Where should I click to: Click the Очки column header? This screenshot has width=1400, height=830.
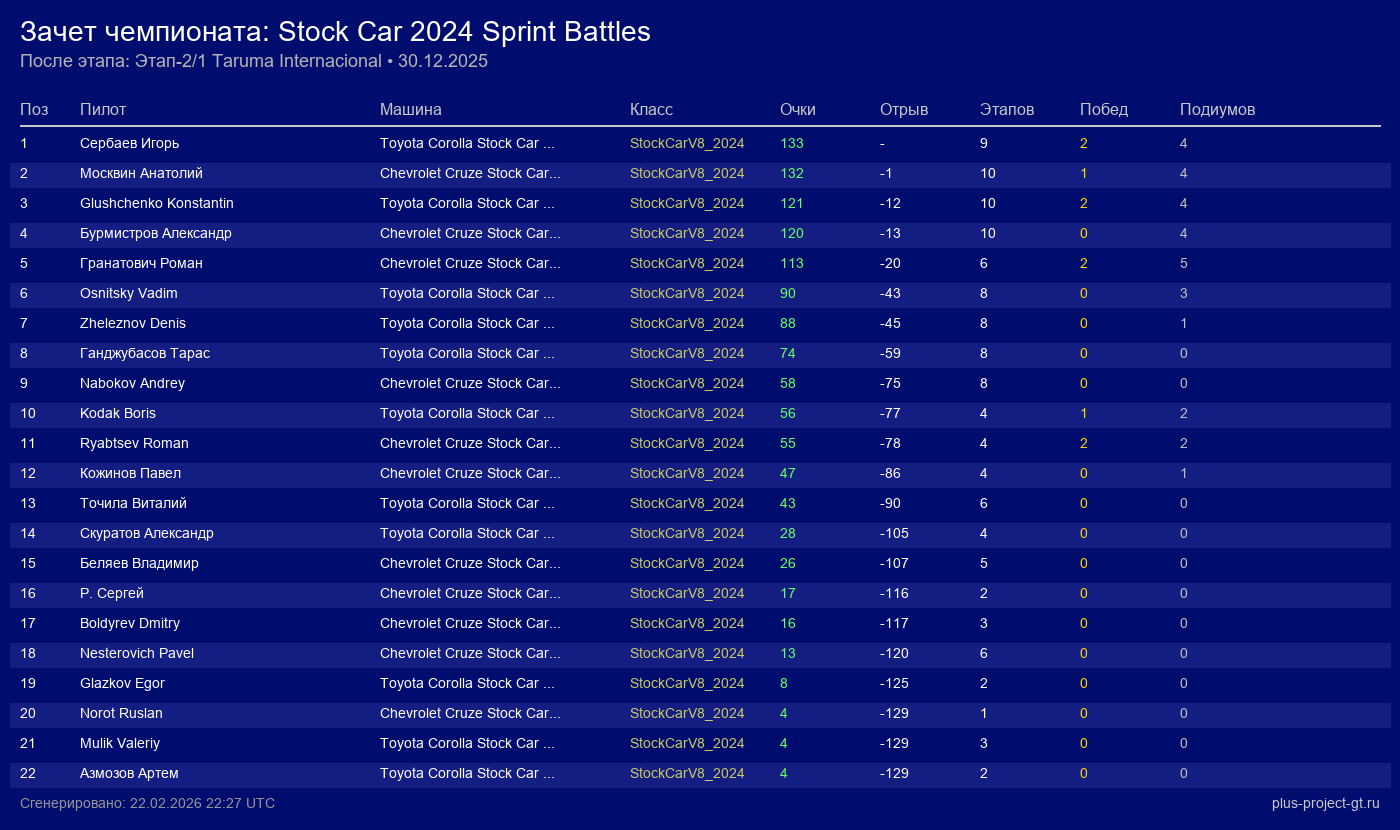(x=797, y=109)
